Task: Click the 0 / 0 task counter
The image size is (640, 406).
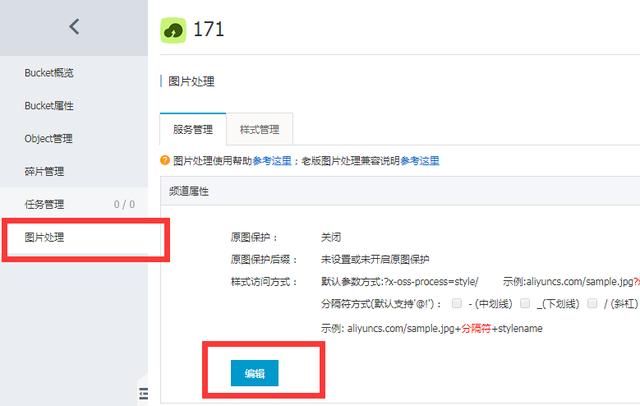Action: pos(124,204)
